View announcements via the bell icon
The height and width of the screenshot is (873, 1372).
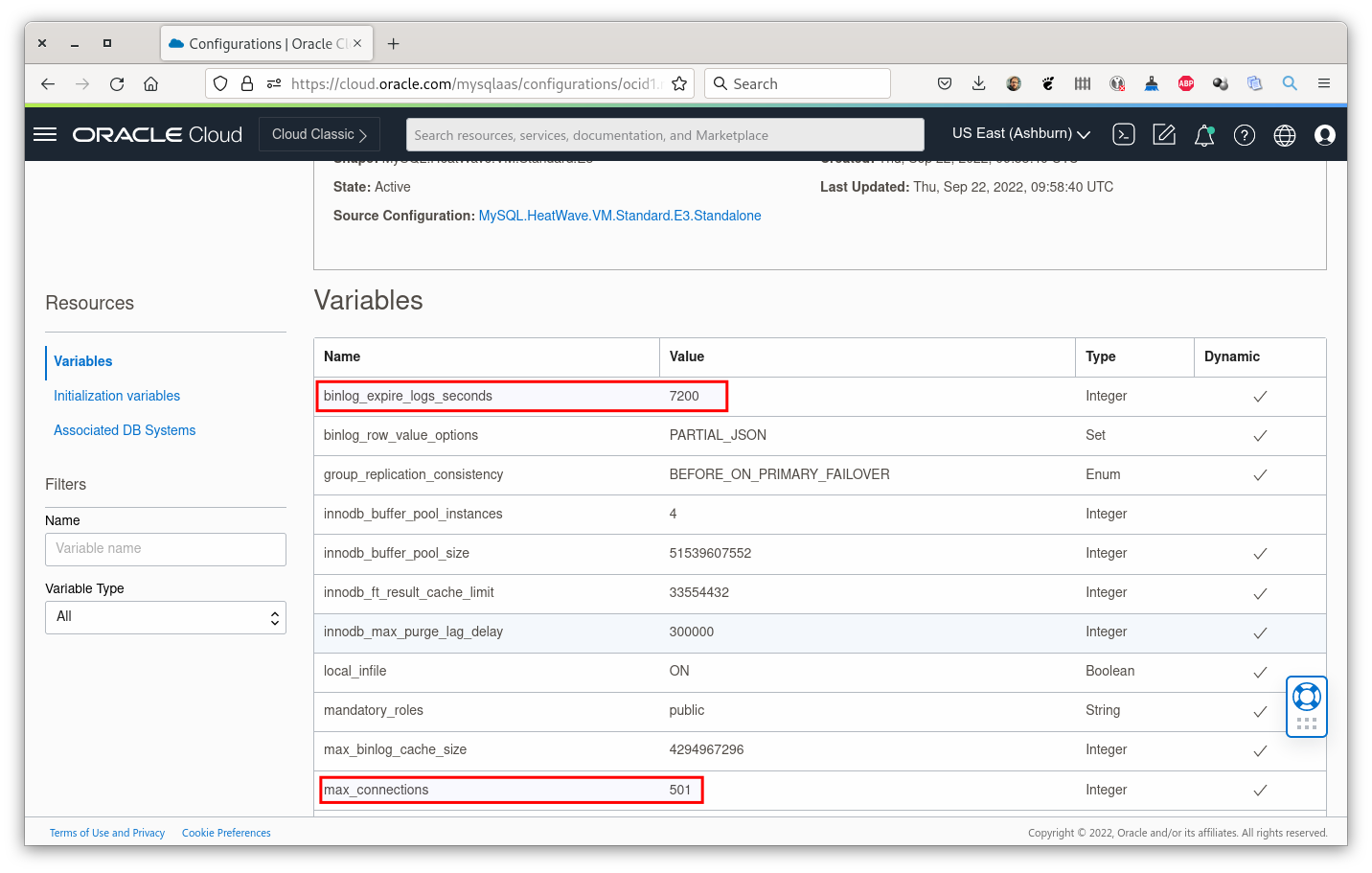[x=1204, y=135]
